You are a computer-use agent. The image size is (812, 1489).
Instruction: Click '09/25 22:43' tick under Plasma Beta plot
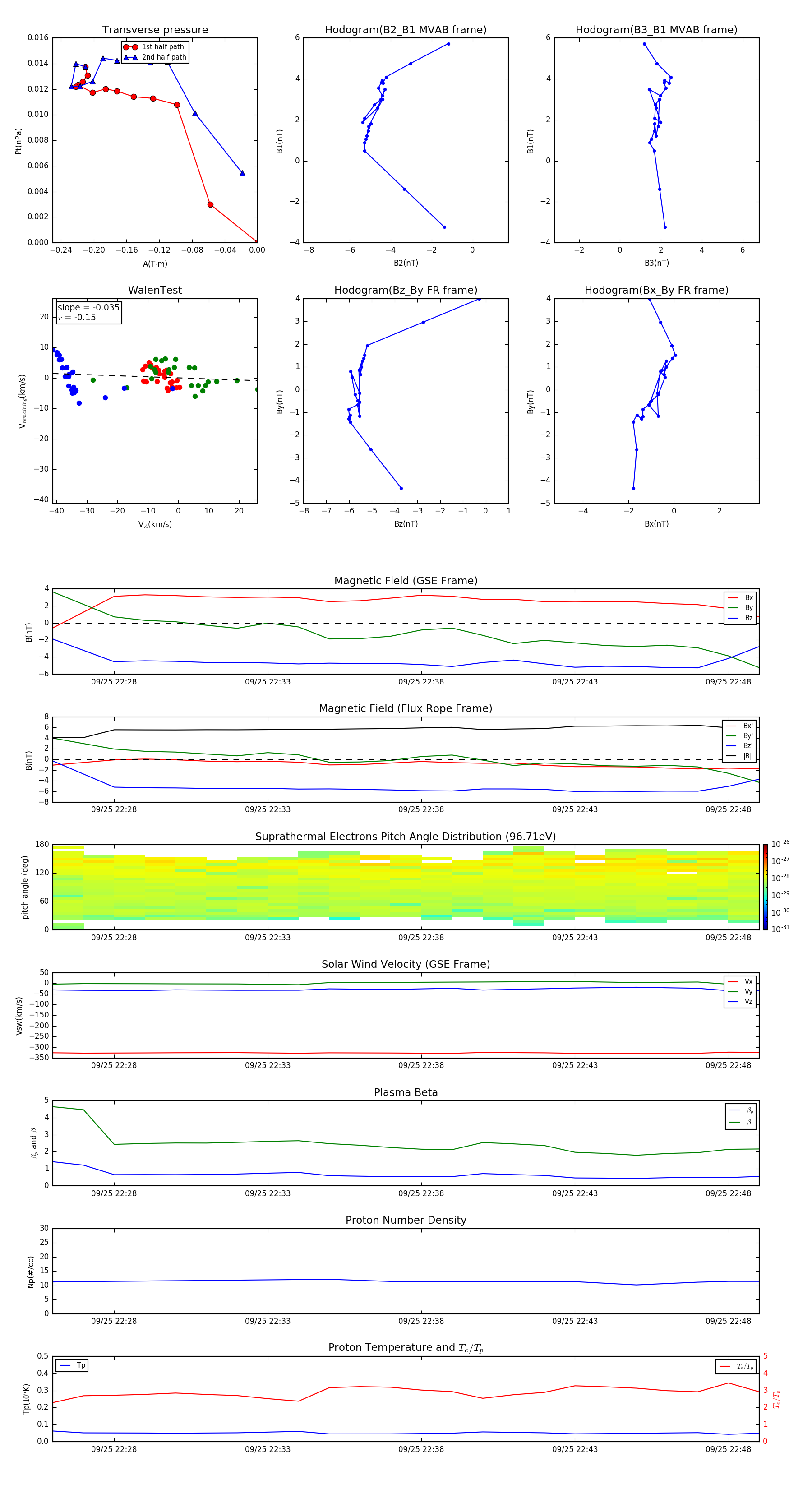click(574, 1193)
